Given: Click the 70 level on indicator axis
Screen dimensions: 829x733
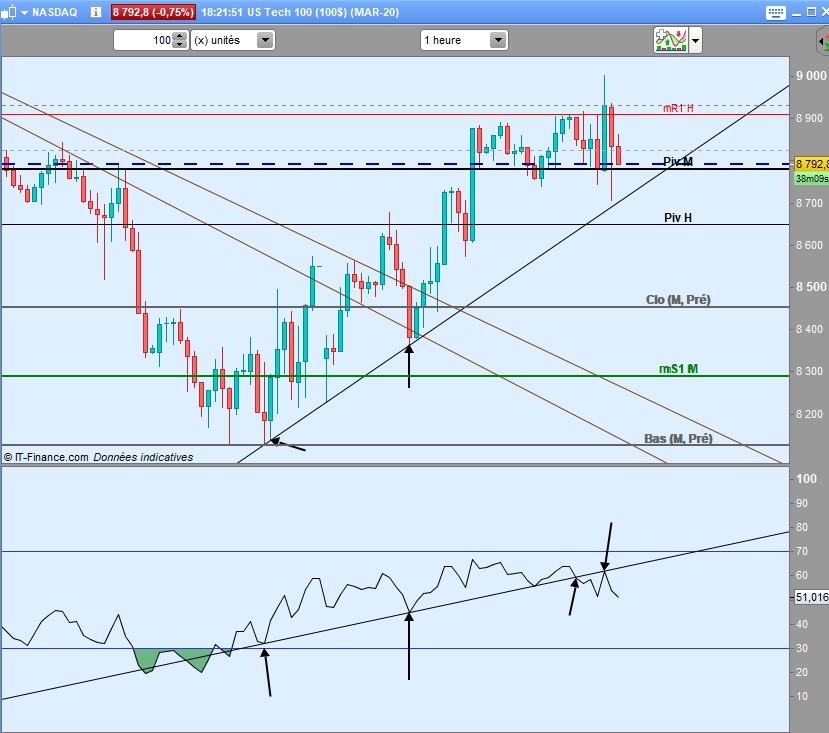Looking at the screenshot, I should pyautogui.click(x=802, y=551).
